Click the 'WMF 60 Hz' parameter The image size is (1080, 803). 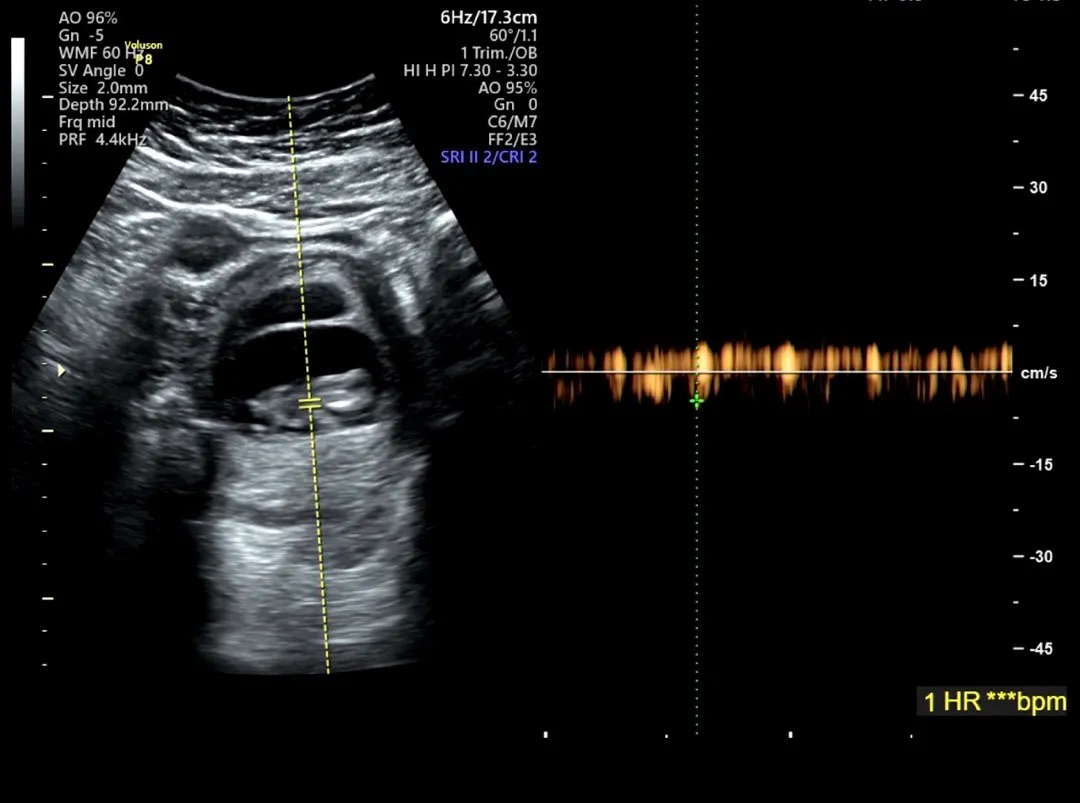(101, 53)
